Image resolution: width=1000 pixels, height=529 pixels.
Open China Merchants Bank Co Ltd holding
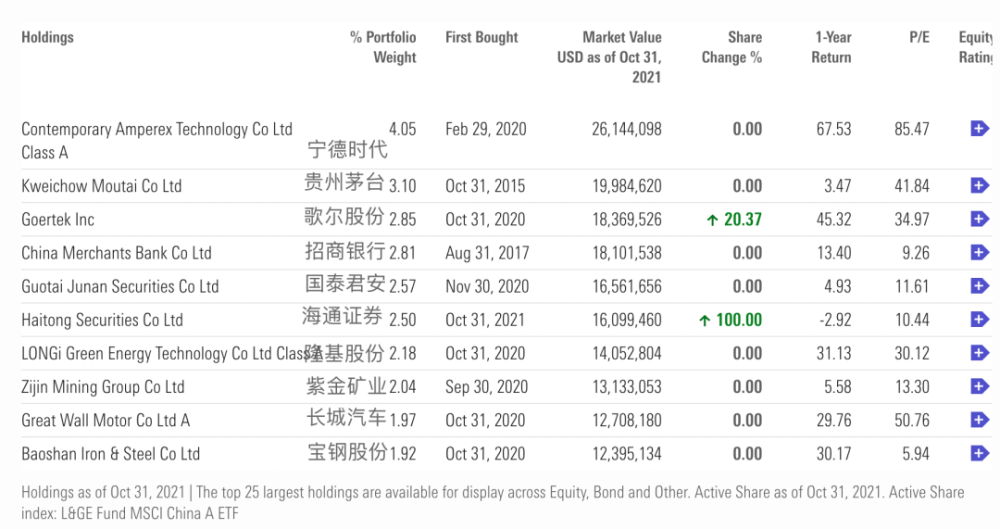[x=116, y=253]
